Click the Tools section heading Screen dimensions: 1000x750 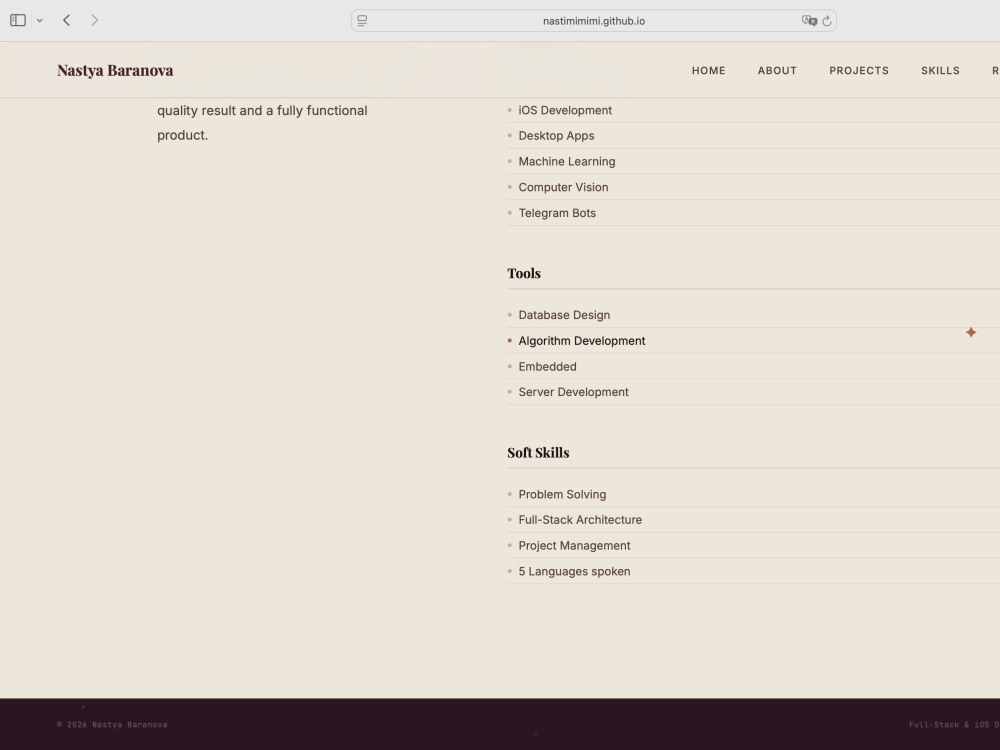click(524, 274)
